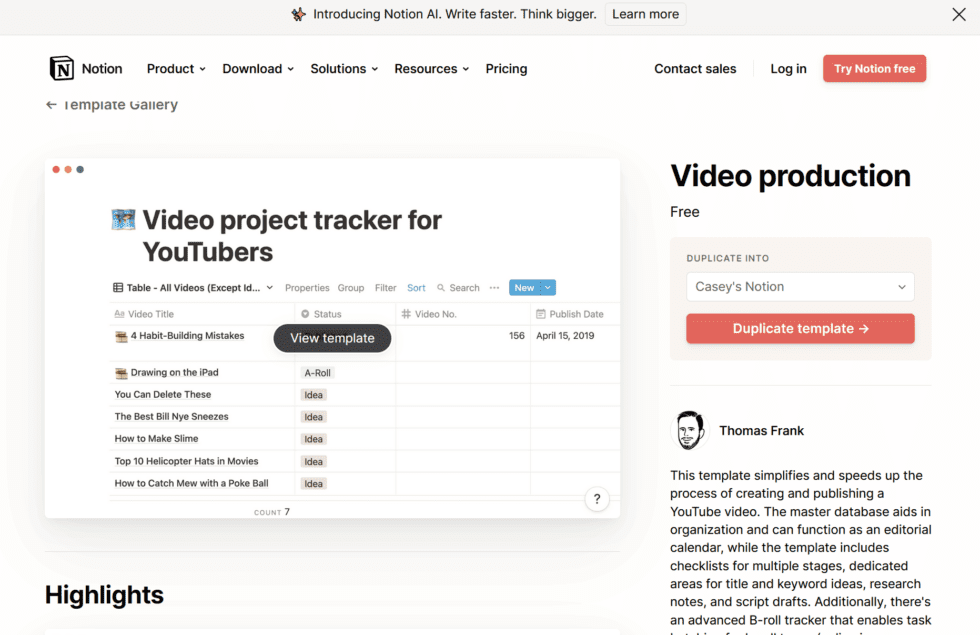The height and width of the screenshot is (635, 980).
Task: Open the Casey's Notion workspace dropdown
Action: 800,287
